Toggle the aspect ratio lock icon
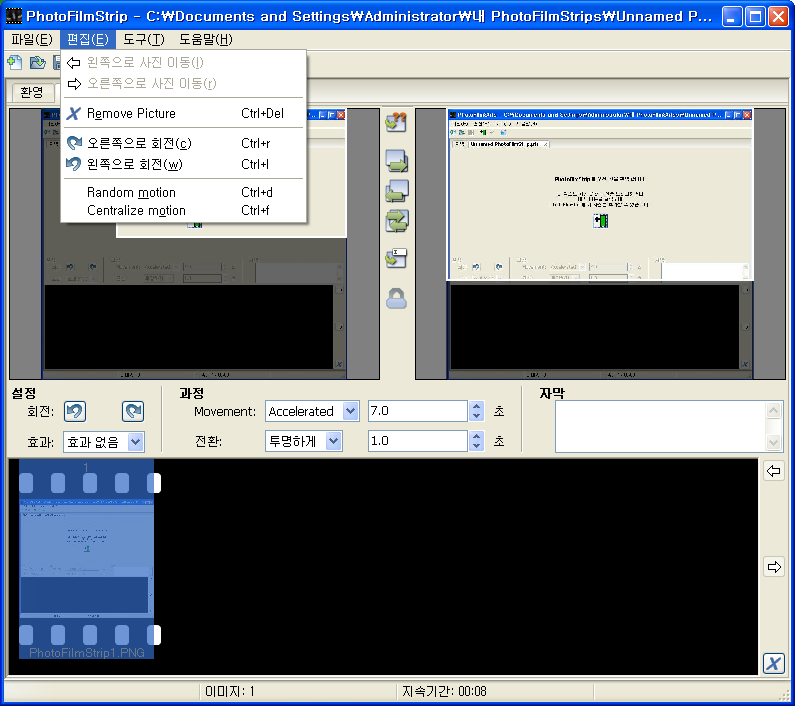This screenshot has height=706, width=795. tap(396, 298)
